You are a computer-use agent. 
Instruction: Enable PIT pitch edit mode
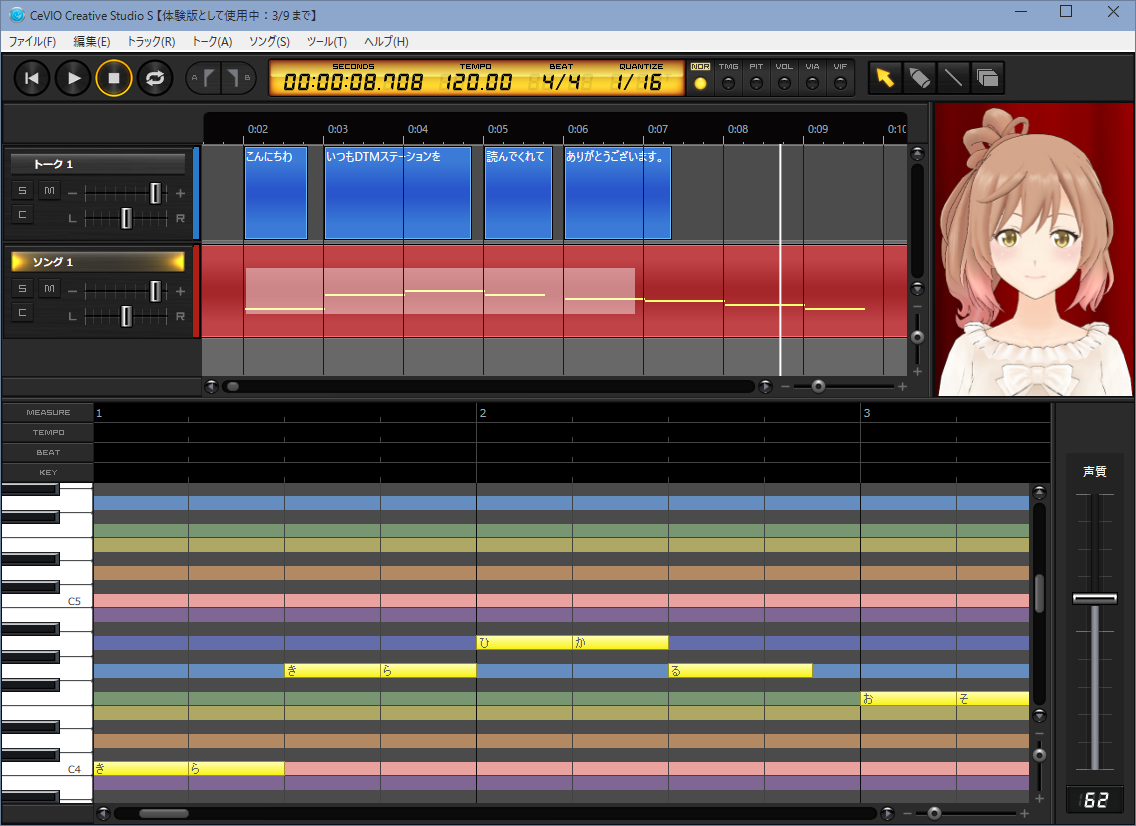756,83
